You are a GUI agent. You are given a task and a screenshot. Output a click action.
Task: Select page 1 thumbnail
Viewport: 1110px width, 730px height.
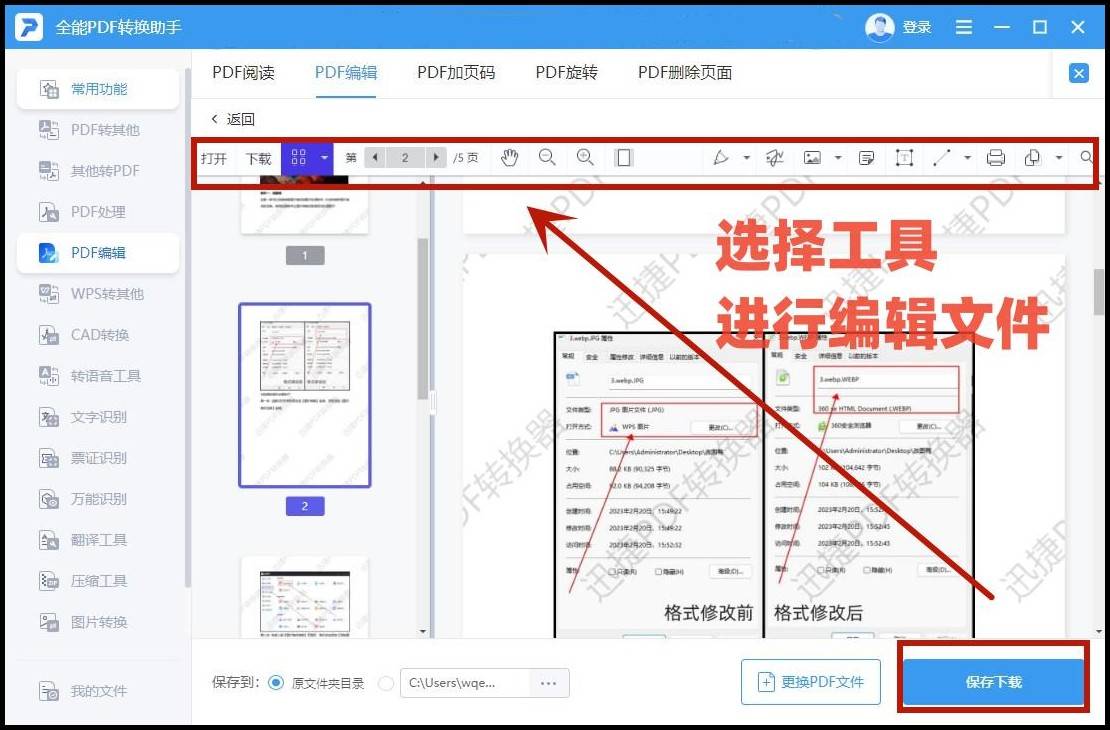(304, 205)
